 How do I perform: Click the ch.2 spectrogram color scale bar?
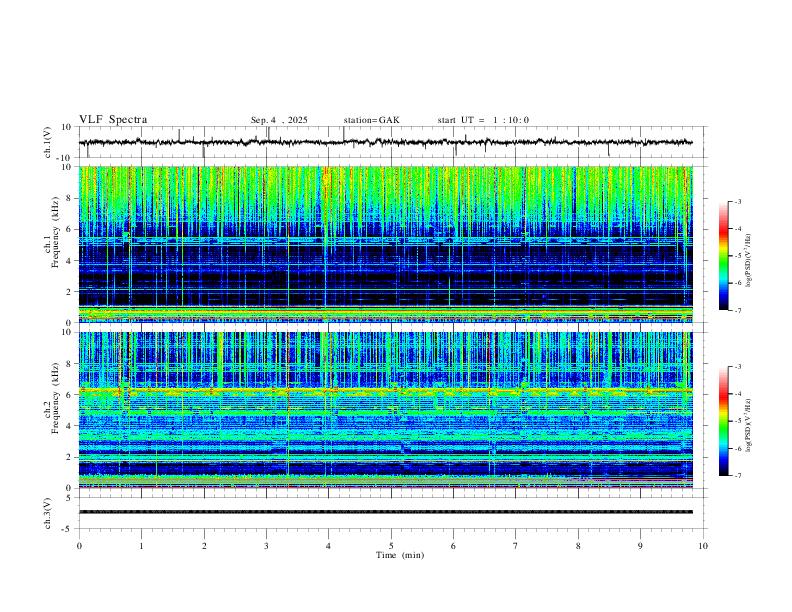(x=724, y=421)
